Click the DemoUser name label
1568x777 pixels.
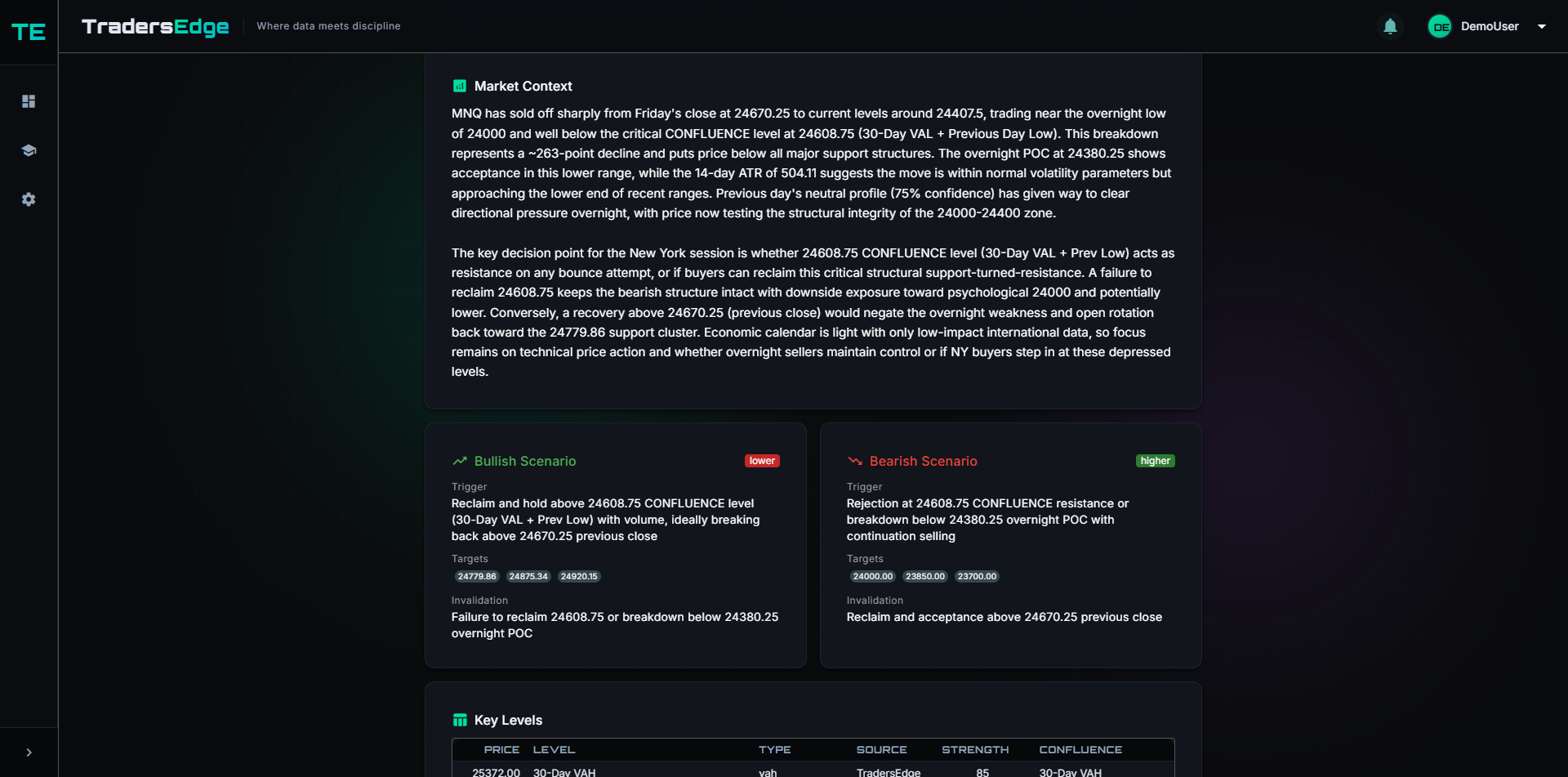(1490, 26)
